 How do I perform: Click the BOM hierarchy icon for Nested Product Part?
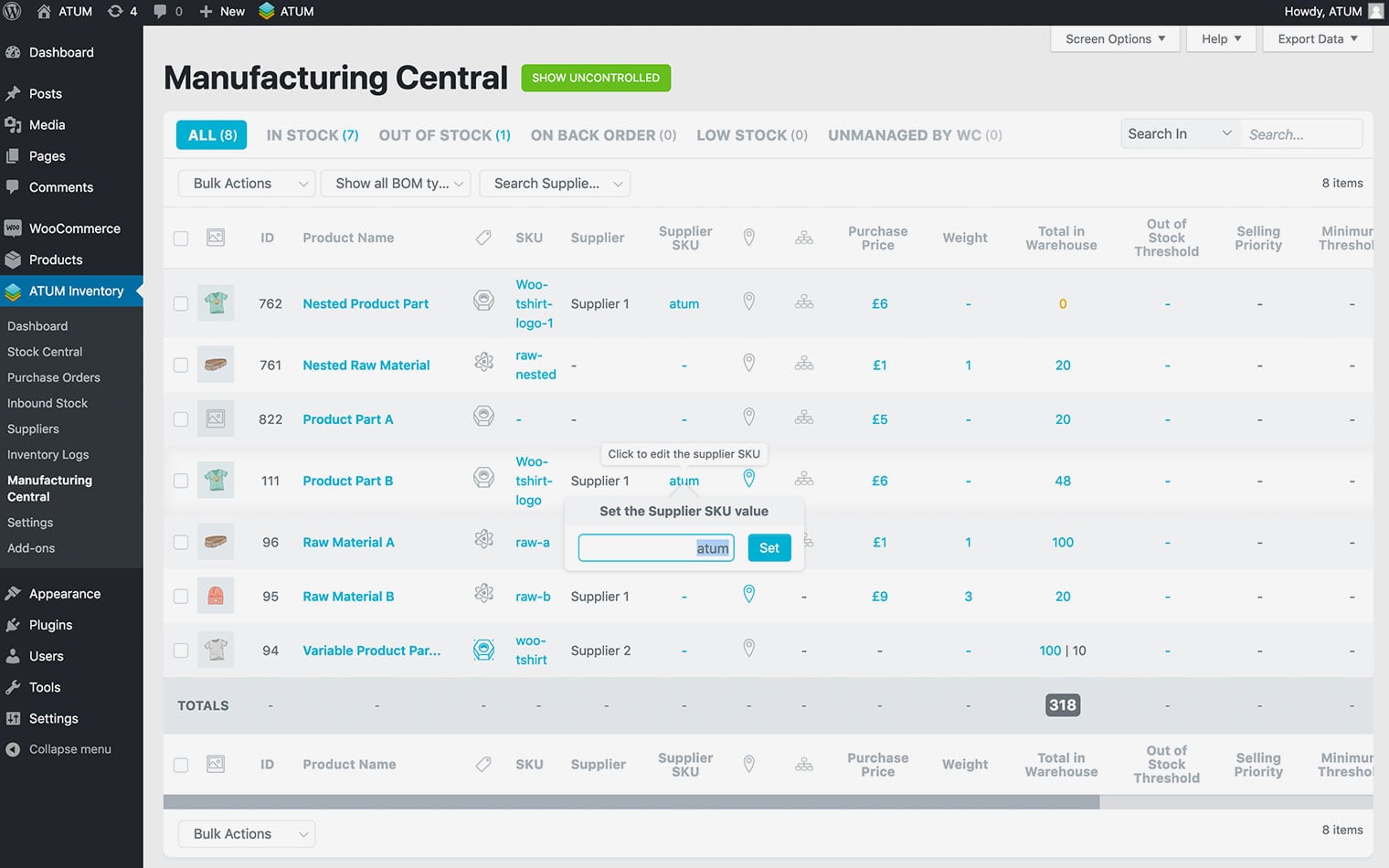tap(803, 302)
